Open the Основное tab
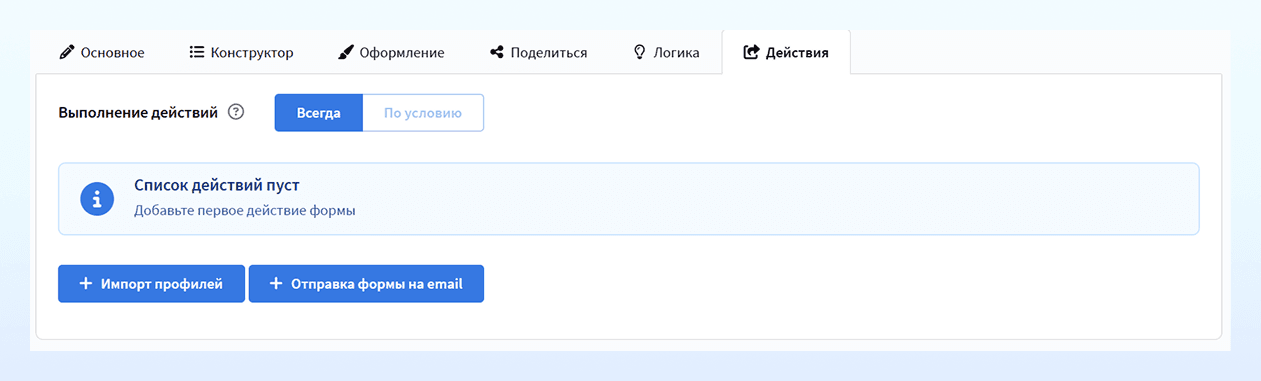 pyautogui.click(x=102, y=53)
